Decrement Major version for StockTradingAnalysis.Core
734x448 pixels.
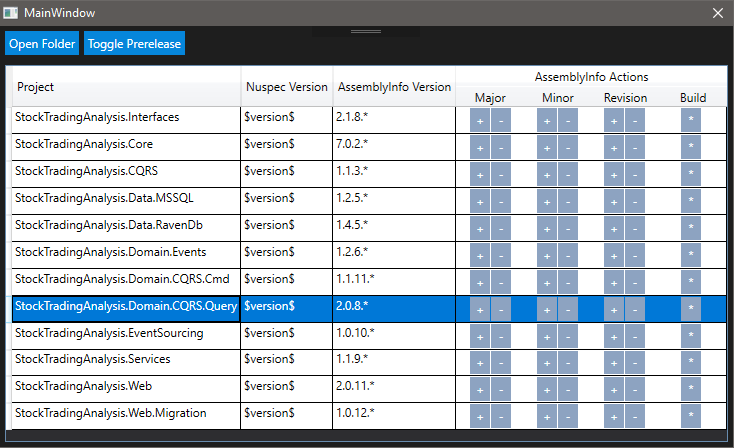(x=501, y=147)
